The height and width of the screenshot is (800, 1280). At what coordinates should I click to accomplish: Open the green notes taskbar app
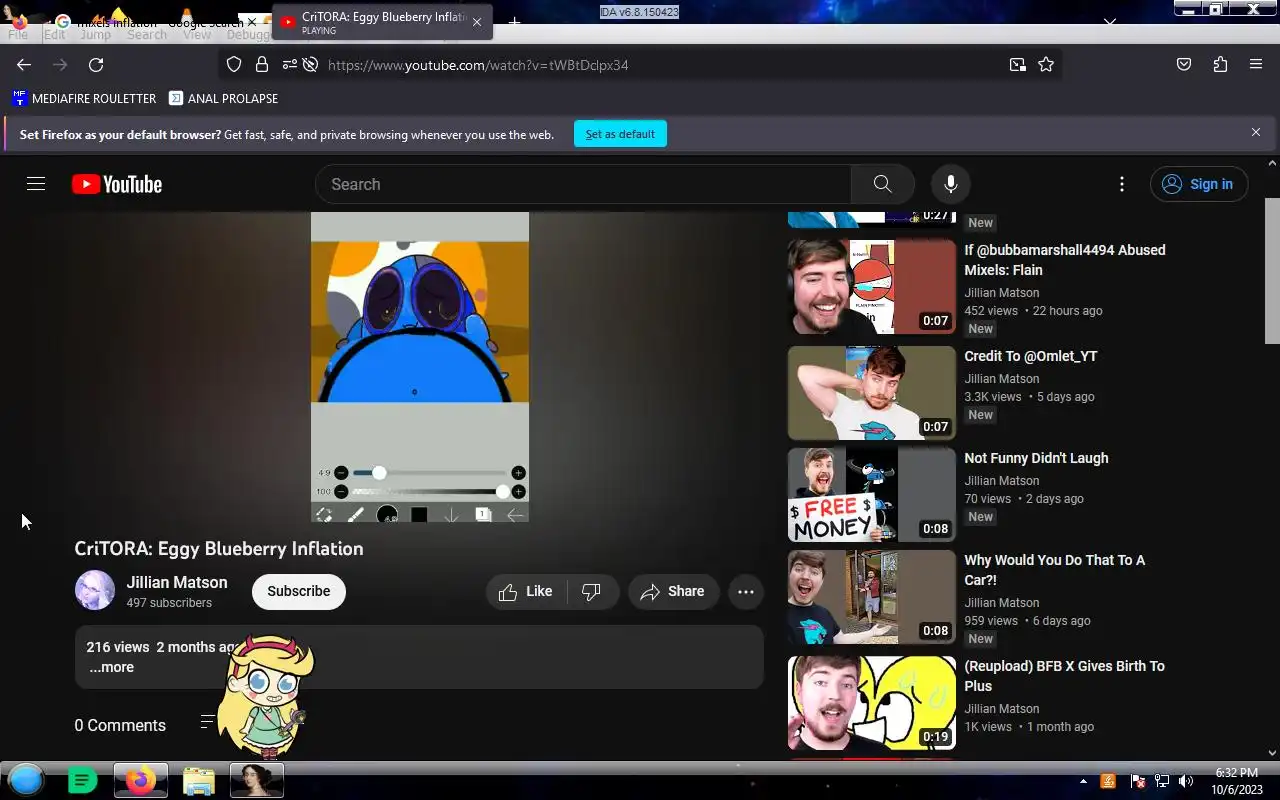point(82,780)
